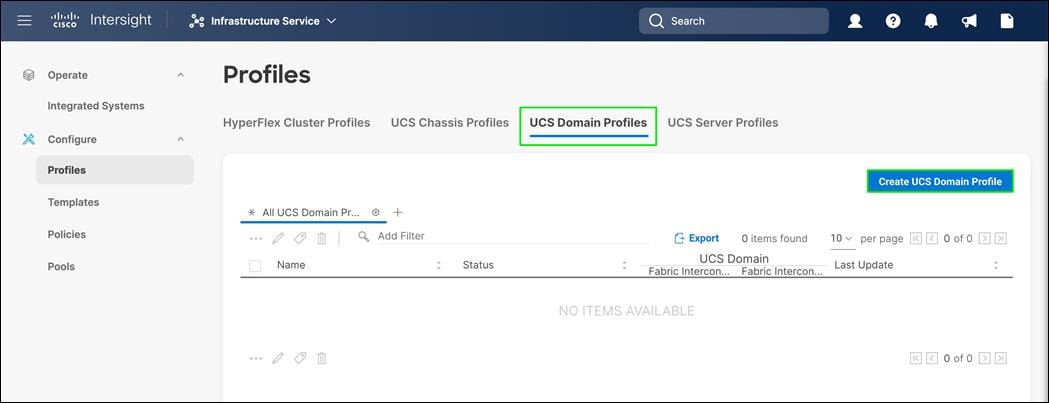Toggle the select-all checkbox in table header
The width and height of the screenshot is (1049, 403).
[255, 265]
